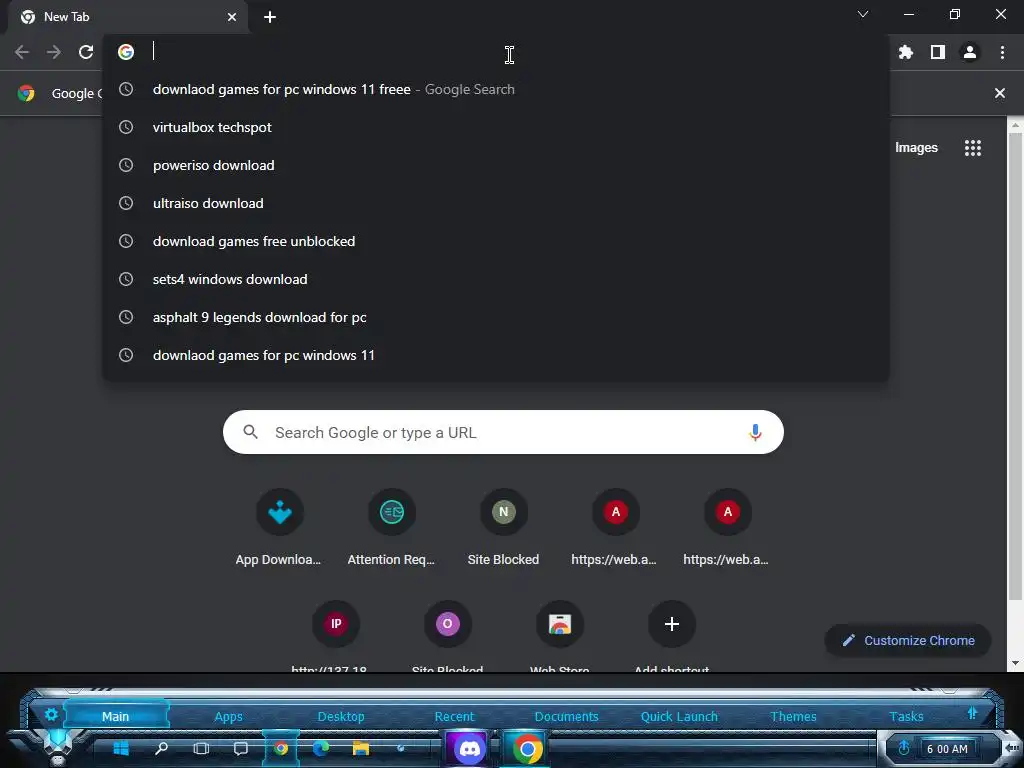Dismiss the Google Chrome infobar
Viewport: 1024px width, 768px height.
pyautogui.click(x=999, y=93)
